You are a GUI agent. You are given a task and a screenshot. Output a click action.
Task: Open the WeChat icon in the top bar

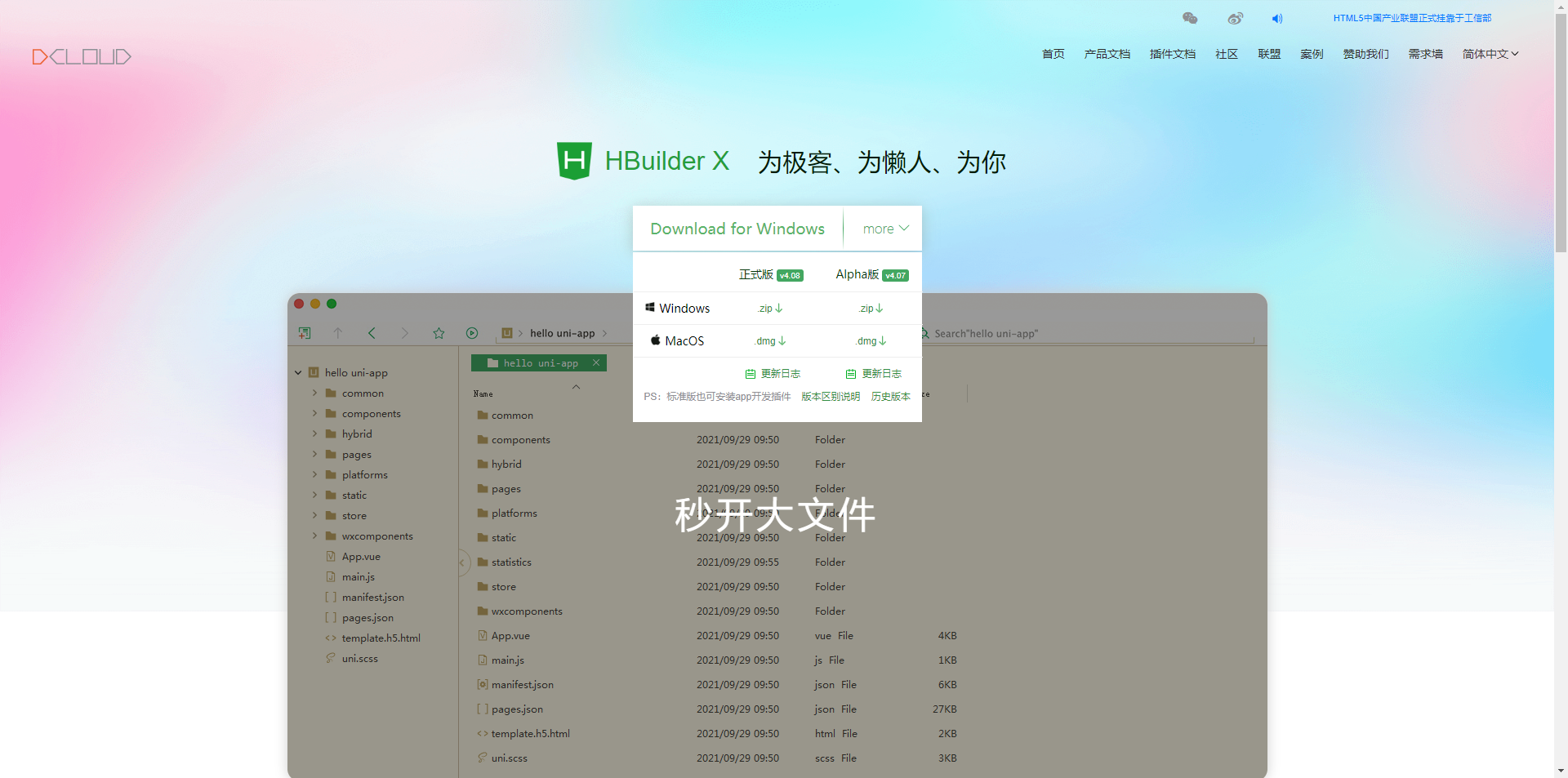[x=1190, y=18]
